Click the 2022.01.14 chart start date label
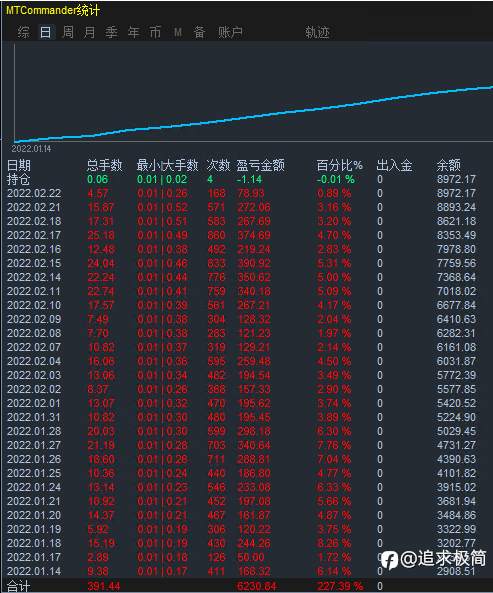This screenshot has width=493, height=593. (x=31, y=149)
